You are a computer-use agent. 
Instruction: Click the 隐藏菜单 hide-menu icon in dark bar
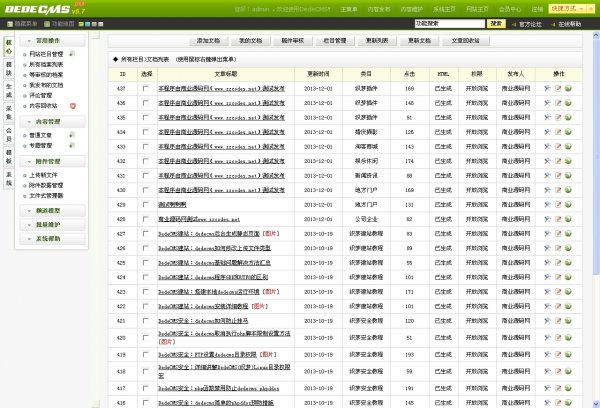point(10,24)
